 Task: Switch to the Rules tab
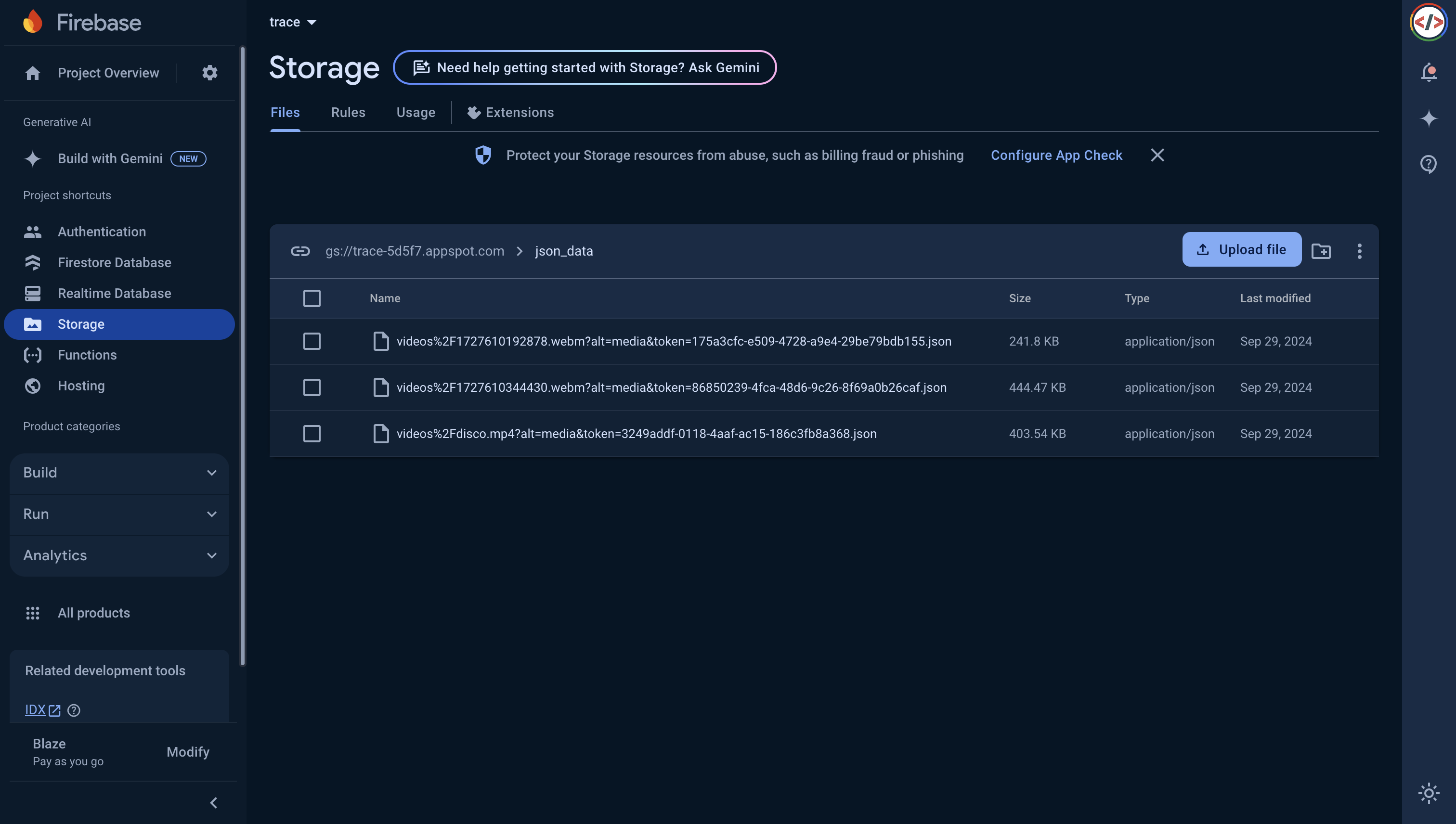[x=348, y=113]
